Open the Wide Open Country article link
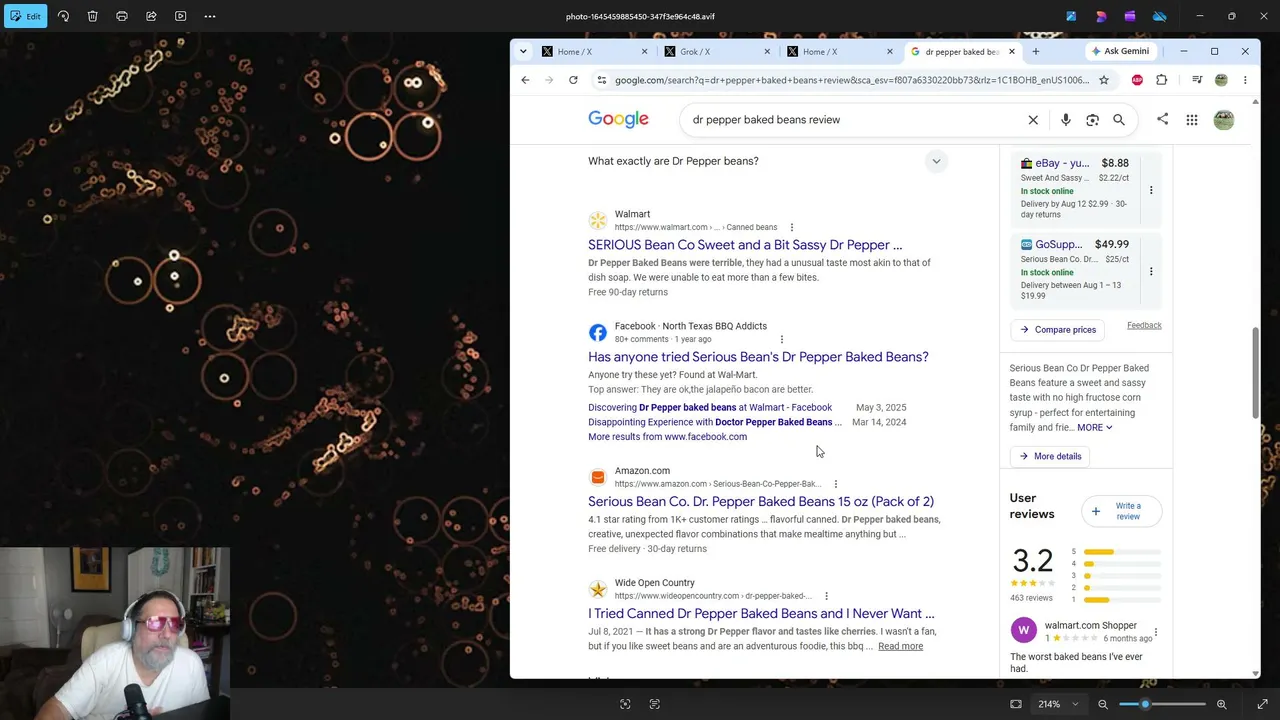1280x720 pixels. (x=761, y=614)
